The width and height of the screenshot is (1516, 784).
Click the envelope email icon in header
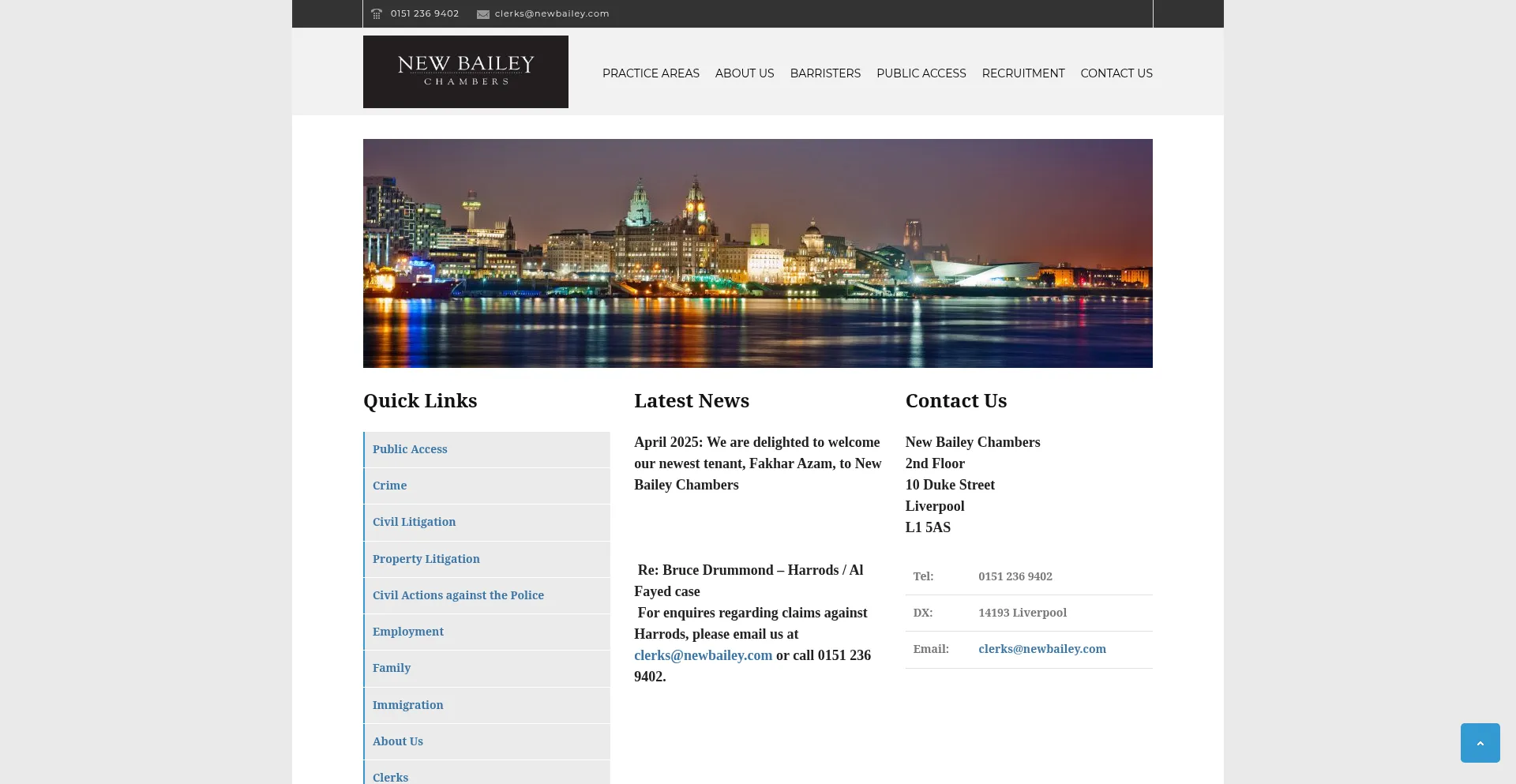(x=483, y=14)
